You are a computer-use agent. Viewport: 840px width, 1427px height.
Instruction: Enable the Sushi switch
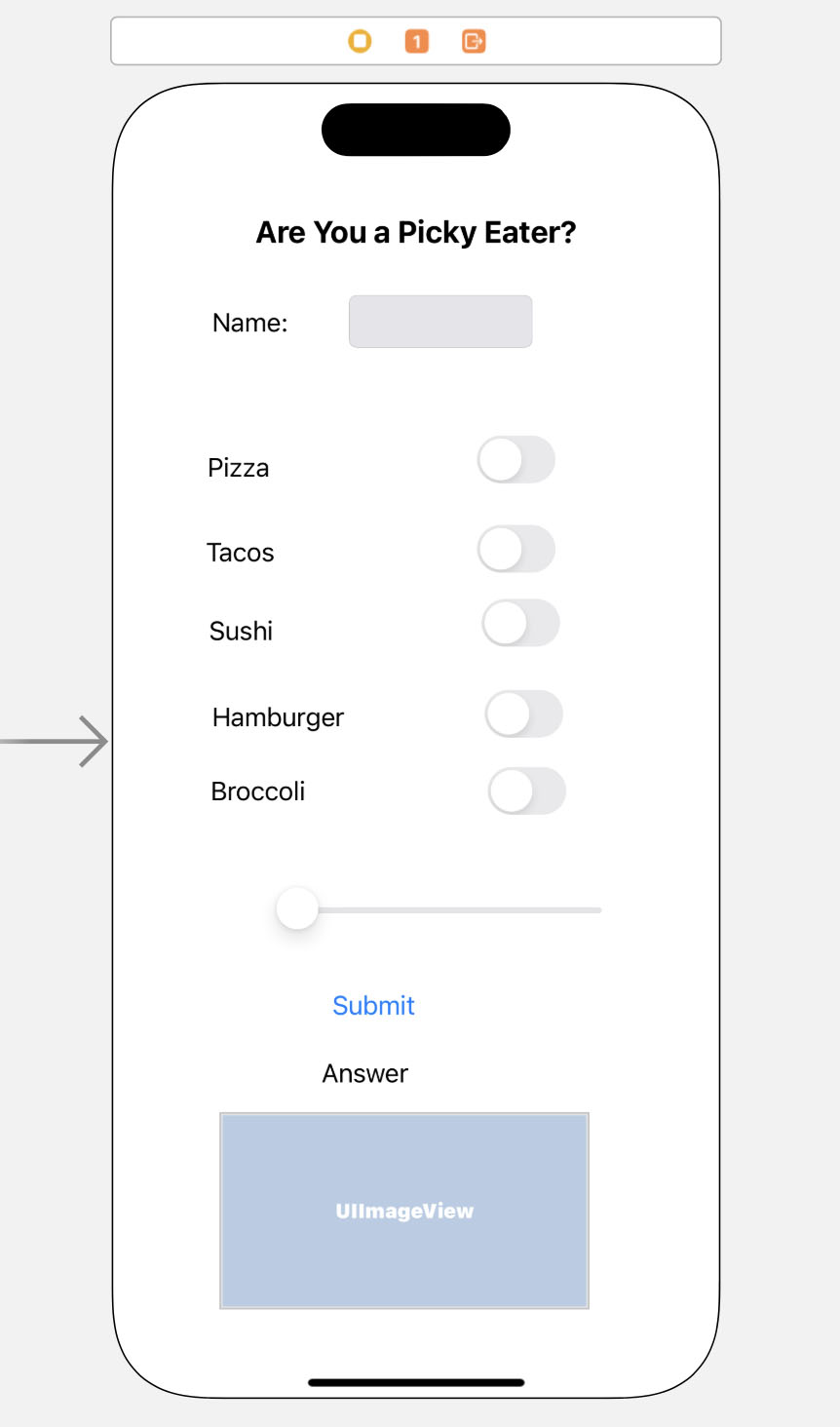click(520, 624)
